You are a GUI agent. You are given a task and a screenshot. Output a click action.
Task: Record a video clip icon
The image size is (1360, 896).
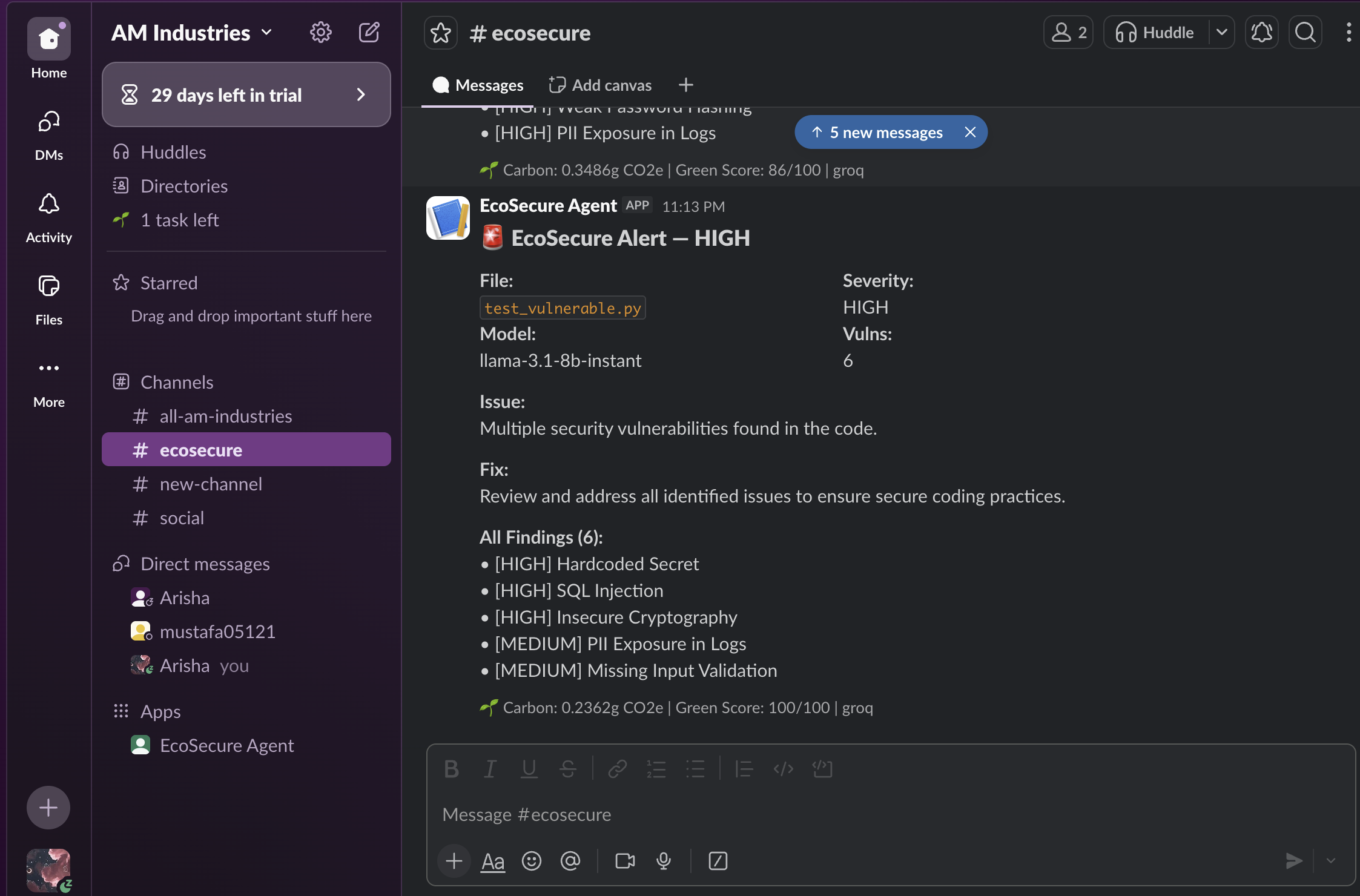click(625, 861)
